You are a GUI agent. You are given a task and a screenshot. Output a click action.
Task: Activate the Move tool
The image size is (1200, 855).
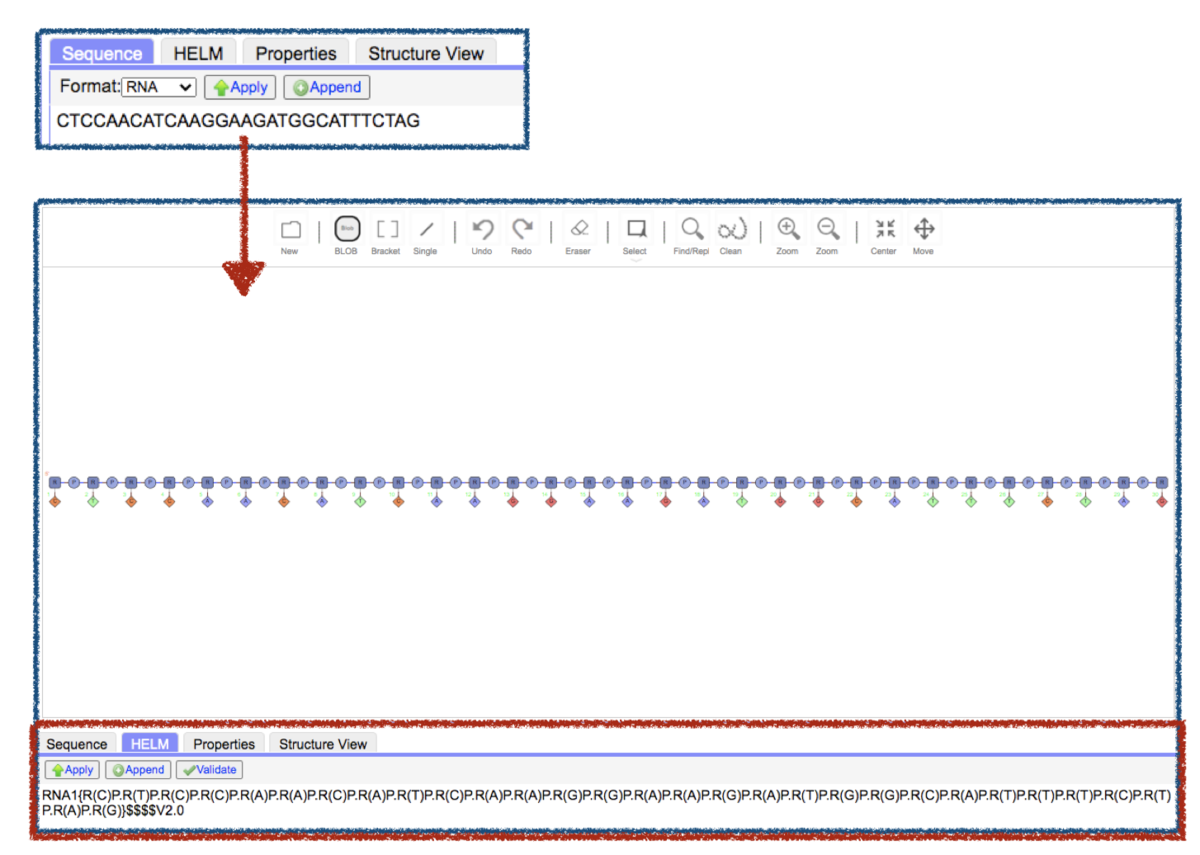923,230
